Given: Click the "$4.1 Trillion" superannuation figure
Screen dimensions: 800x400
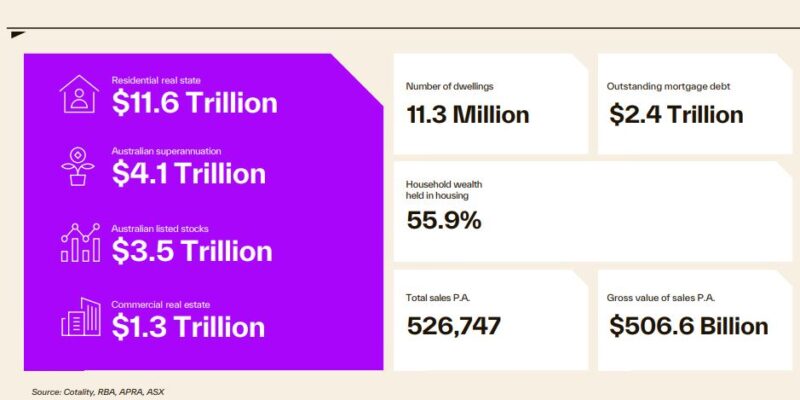Looking at the screenshot, I should pyautogui.click(x=188, y=174).
